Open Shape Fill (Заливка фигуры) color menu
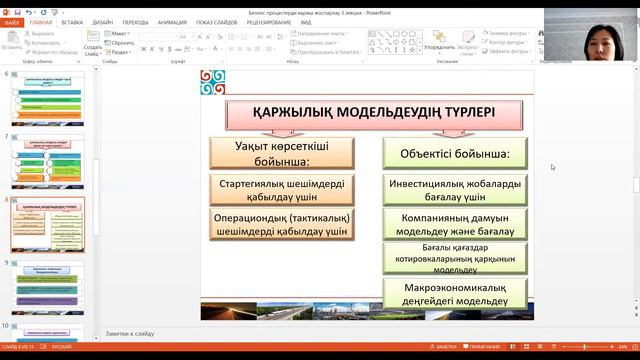 tap(506, 33)
